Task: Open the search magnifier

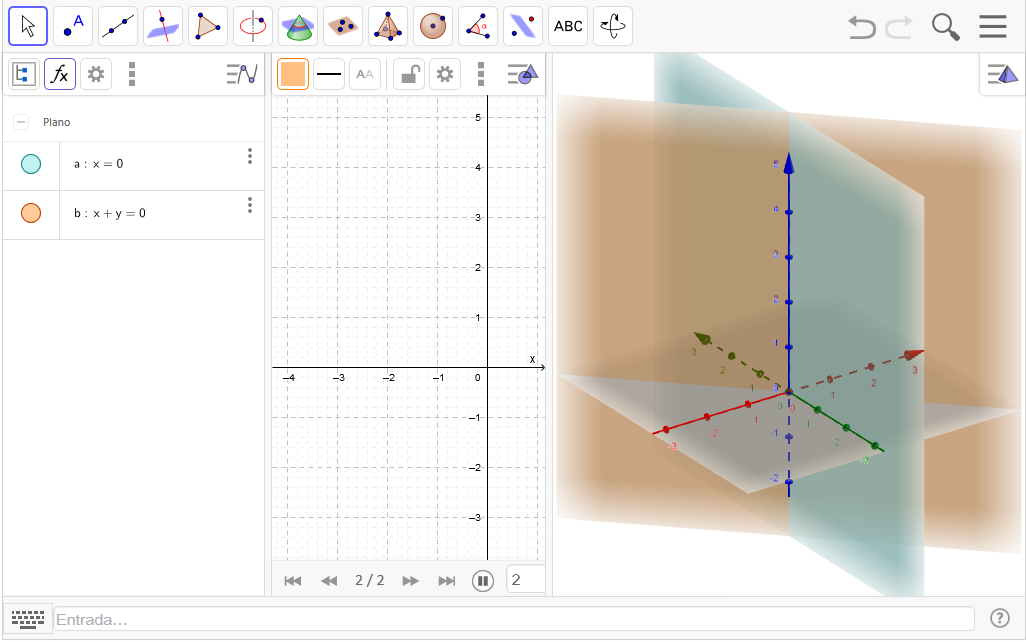Action: [945, 27]
